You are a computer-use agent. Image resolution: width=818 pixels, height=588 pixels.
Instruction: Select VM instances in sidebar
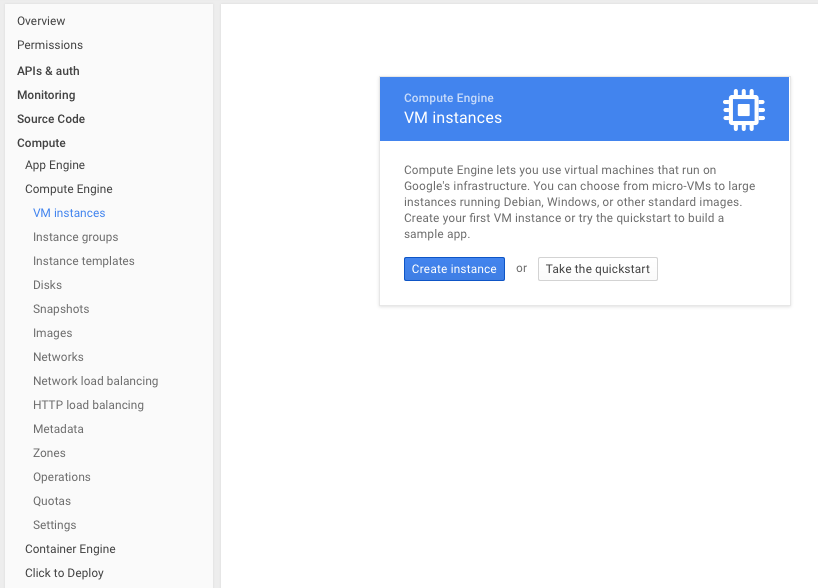point(69,213)
